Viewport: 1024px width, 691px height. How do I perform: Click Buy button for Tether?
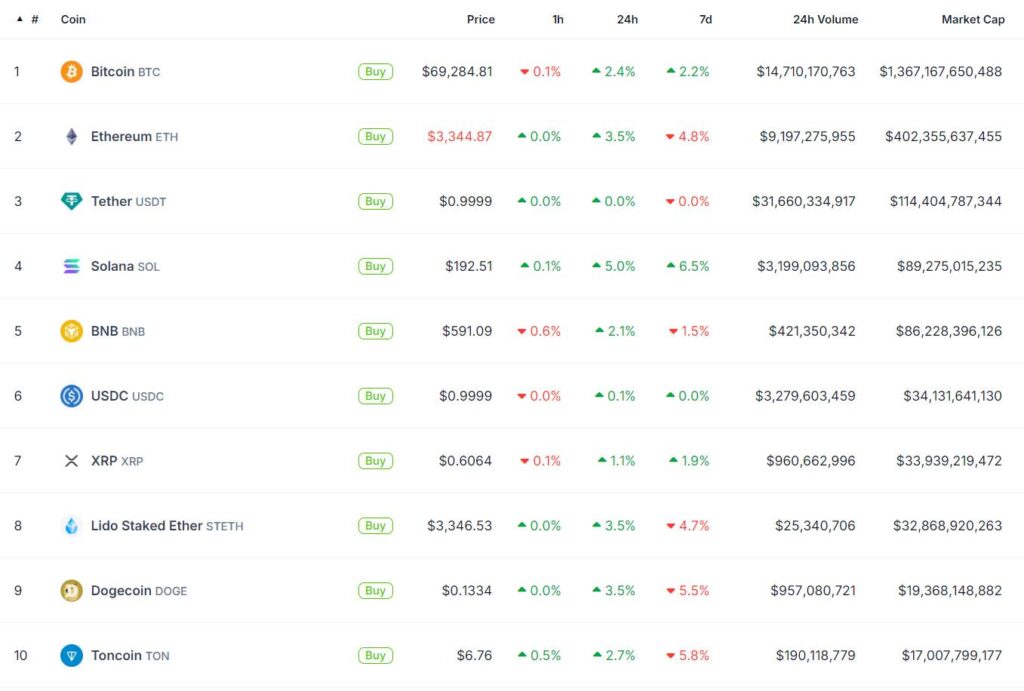pyautogui.click(x=376, y=201)
